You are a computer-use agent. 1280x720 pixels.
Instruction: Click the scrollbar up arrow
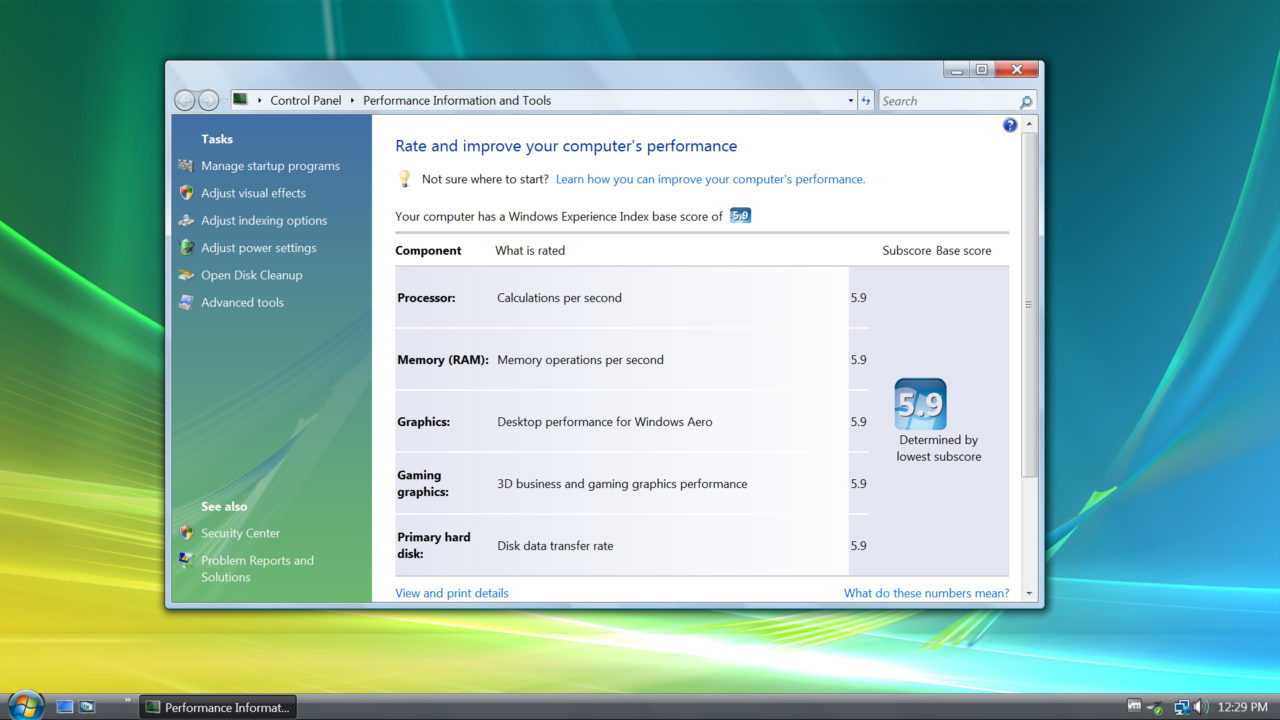point(1030,124)
